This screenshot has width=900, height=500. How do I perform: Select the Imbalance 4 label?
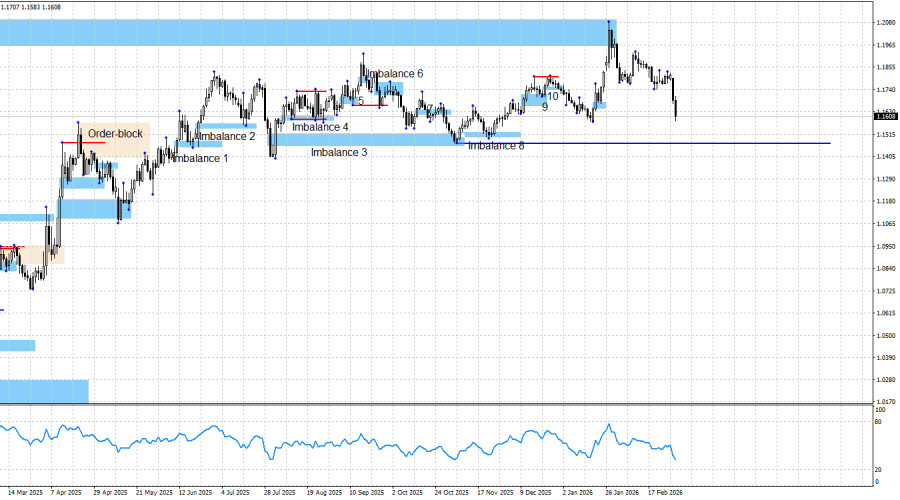(x=320, y=127)
